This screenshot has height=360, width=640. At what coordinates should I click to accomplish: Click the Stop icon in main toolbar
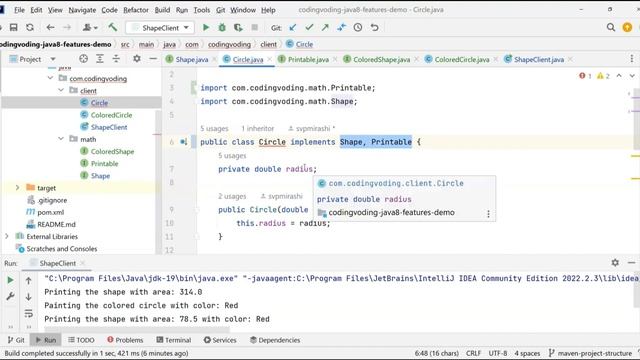(254, 27)
